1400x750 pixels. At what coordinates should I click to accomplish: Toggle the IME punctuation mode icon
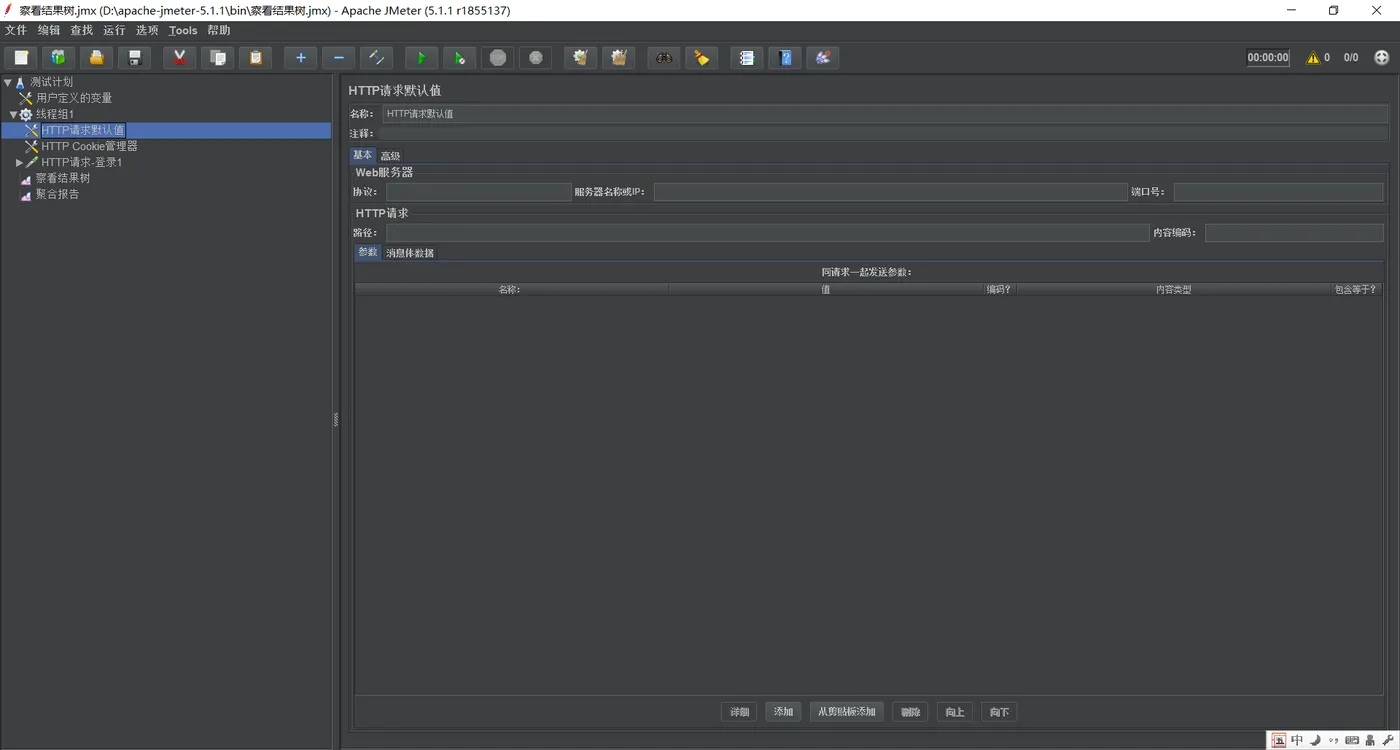(x=1333, y=741)
